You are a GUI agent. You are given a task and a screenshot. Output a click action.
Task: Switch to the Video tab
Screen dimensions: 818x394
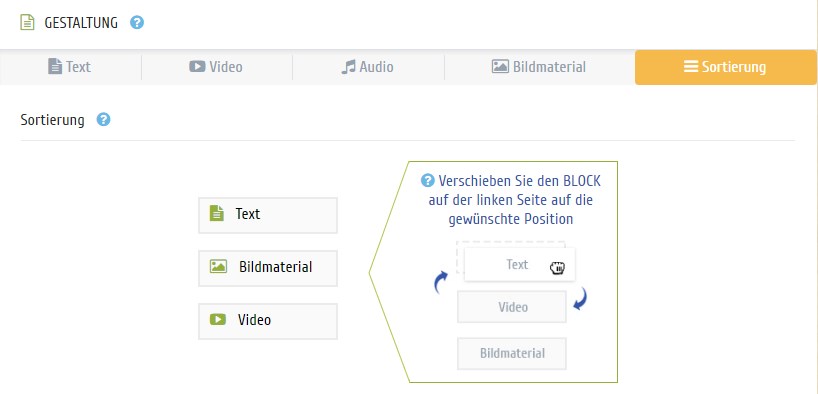click(x=216, y=67)
